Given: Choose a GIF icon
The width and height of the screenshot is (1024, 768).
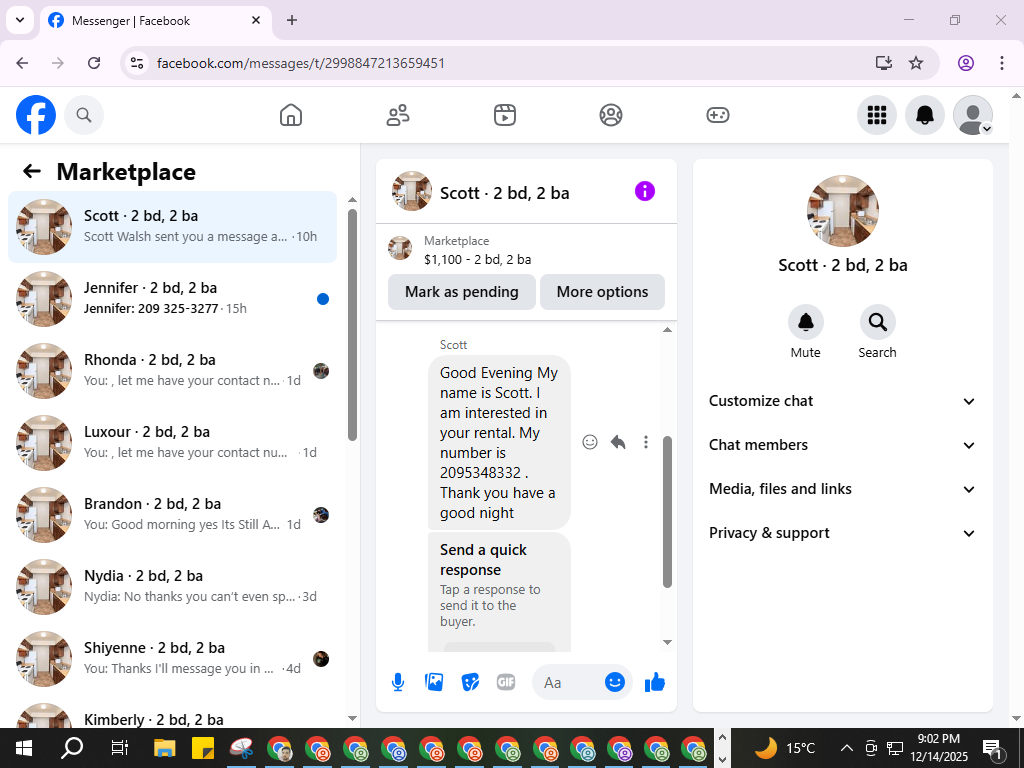Looking at the screenshot, I should 506,682.
